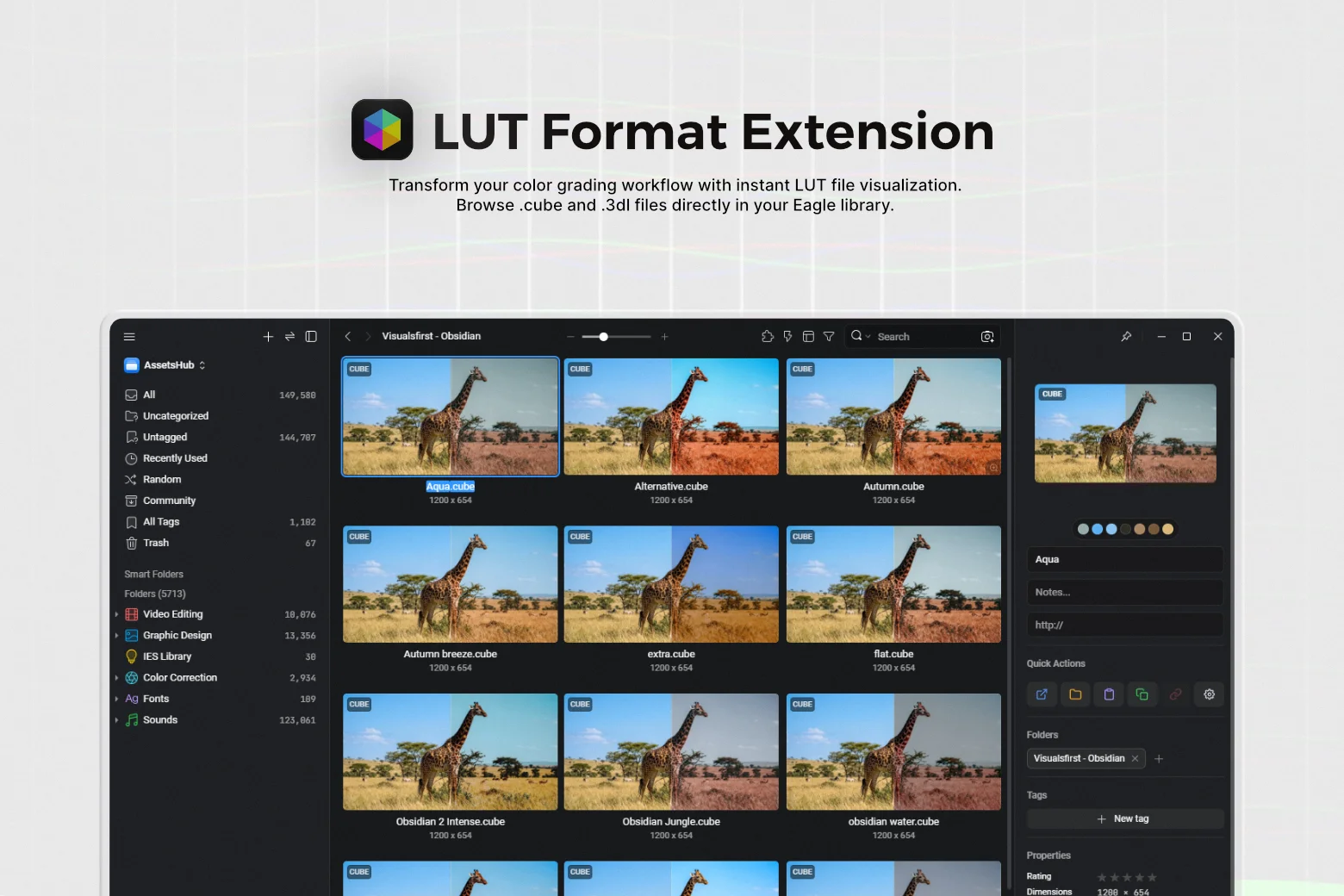
Task: Open the filter funnel icon
Action: pyautogui.click(x=829, y=337)
